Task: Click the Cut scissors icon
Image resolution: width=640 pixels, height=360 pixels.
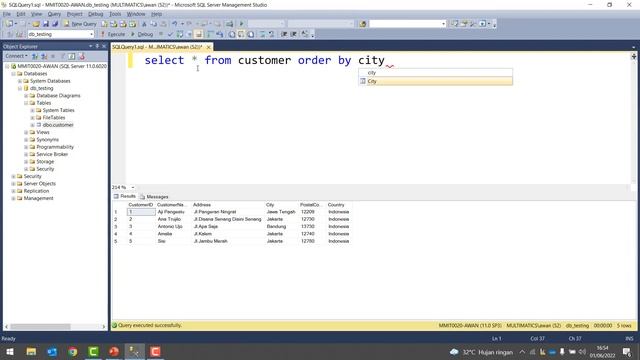Action: pyautogui.click(x=144, y=24)
